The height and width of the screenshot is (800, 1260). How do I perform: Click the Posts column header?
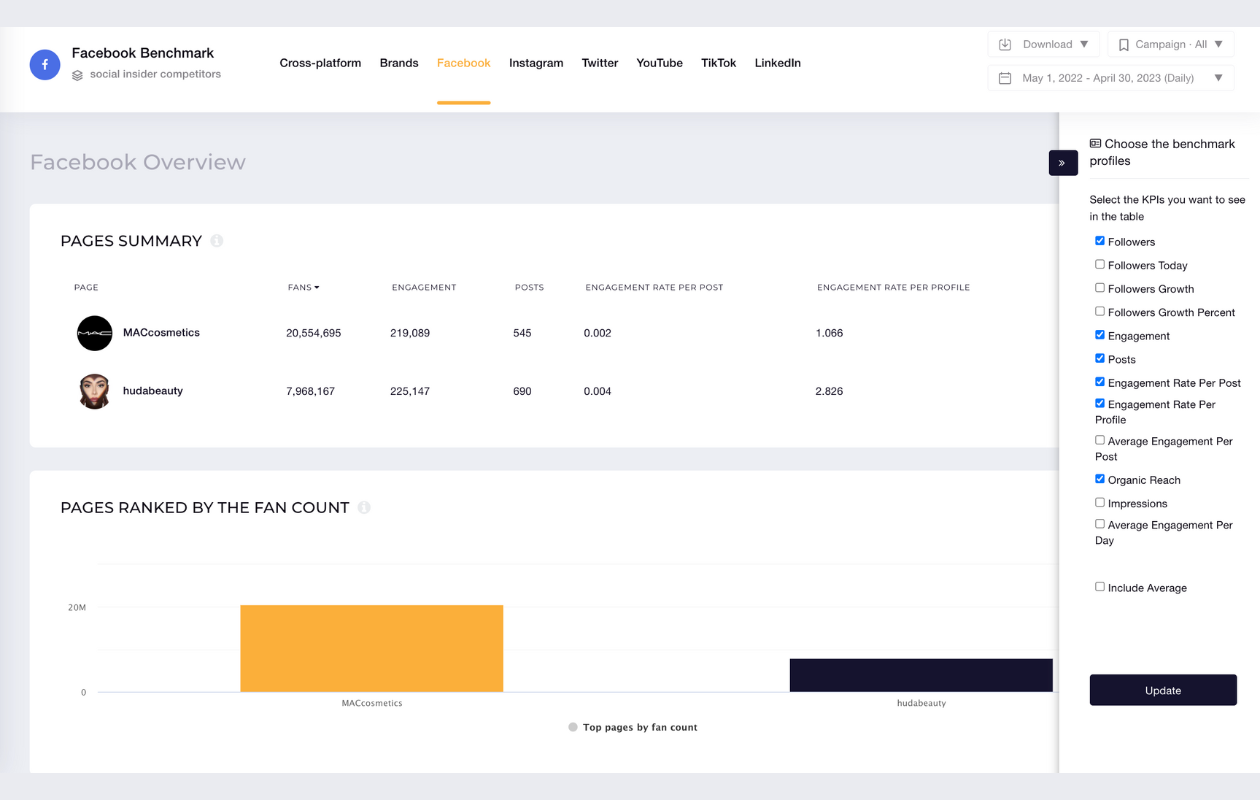[x=529, y=287]
